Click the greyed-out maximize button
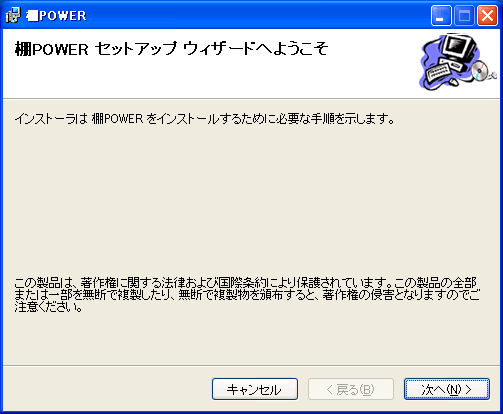The height and width of the screenshot is (414, 503). pyautogui.click(x=464, y=15)
